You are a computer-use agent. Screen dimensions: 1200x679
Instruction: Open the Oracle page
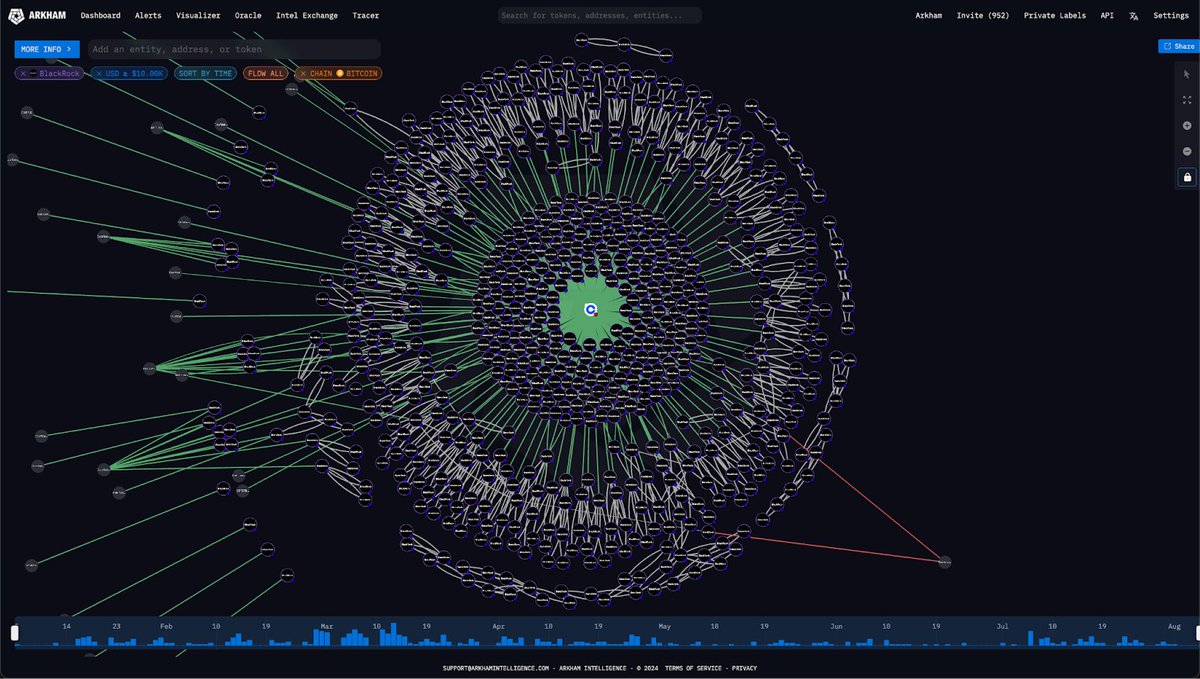[248, 16]
